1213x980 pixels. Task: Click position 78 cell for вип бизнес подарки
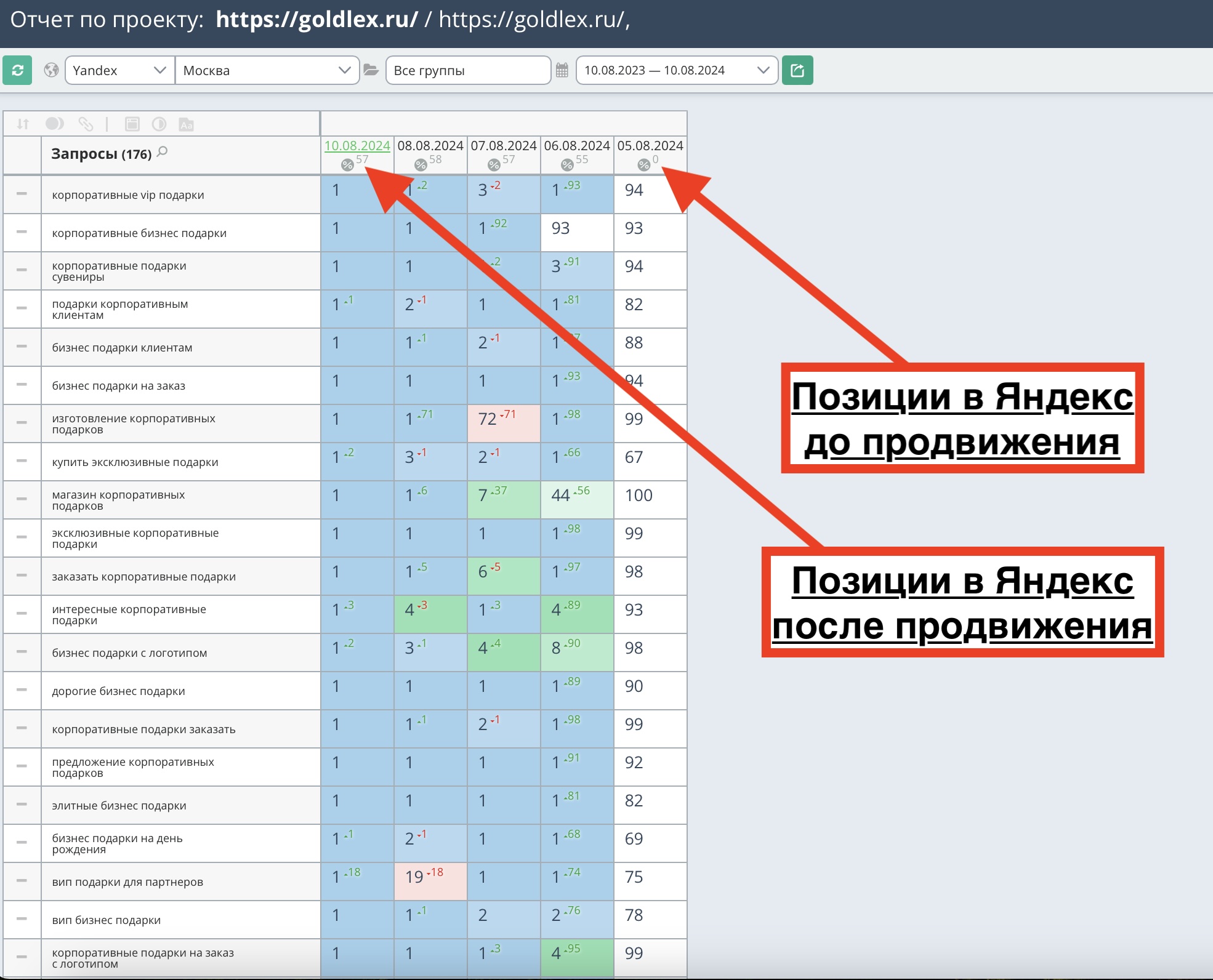click(x=650, y=920)
